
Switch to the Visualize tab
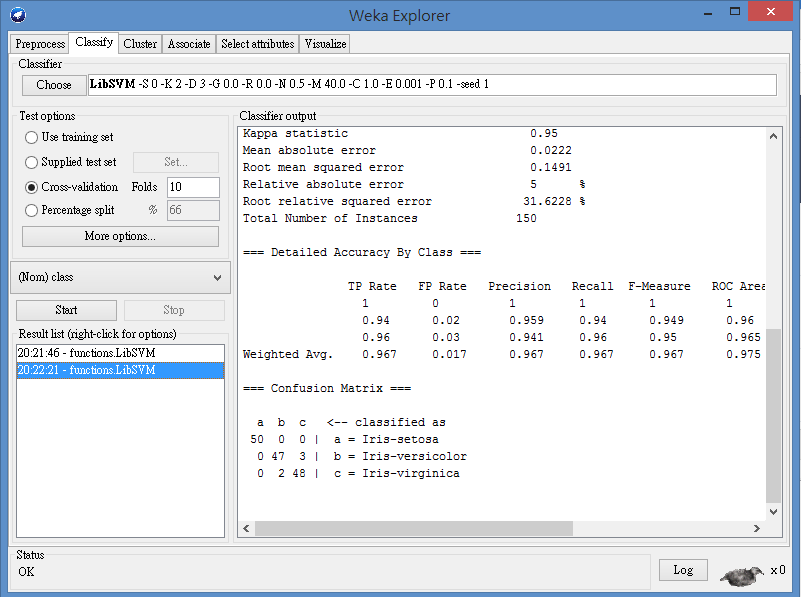click(325, 44)
